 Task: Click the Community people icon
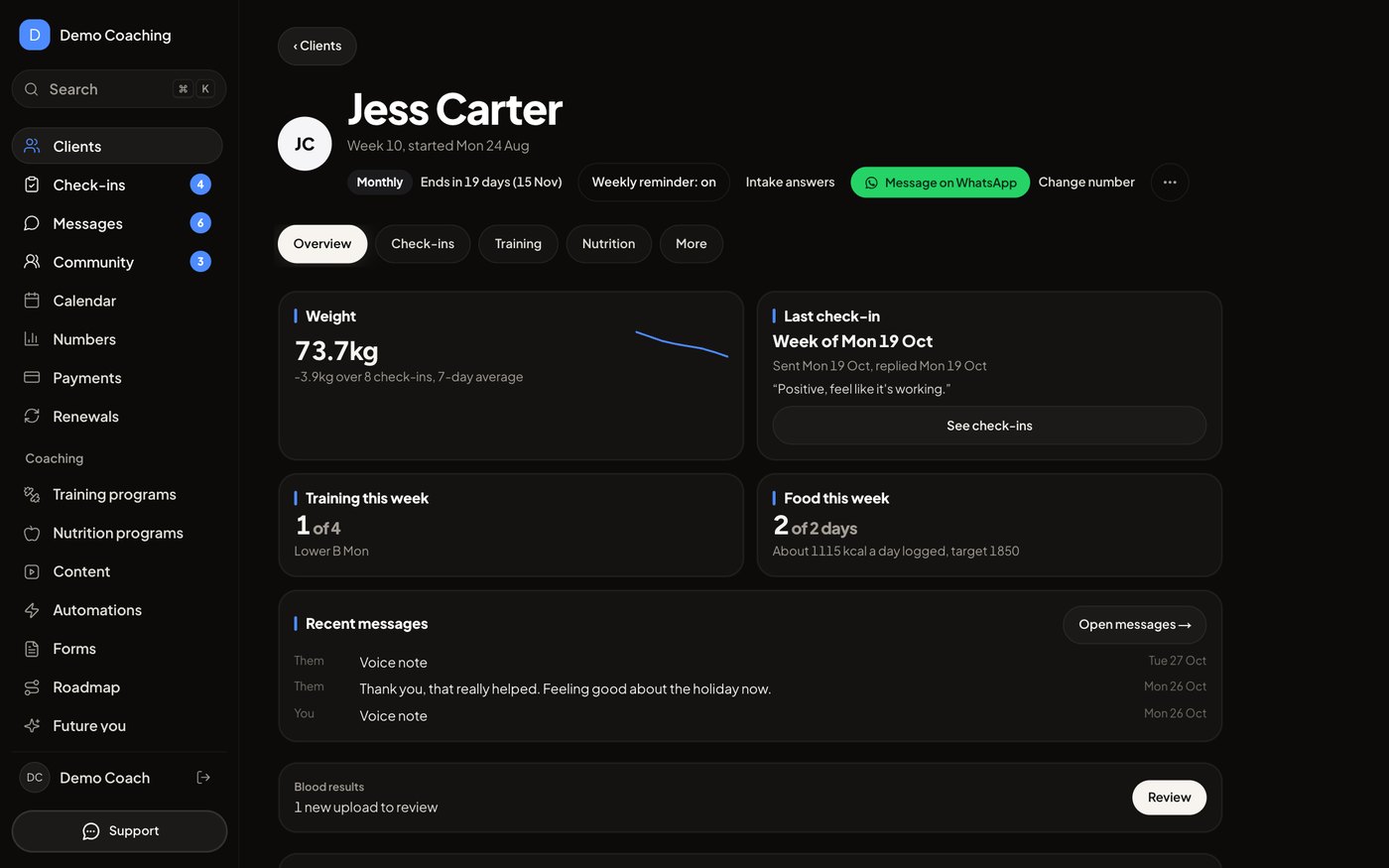pos(32,262)
